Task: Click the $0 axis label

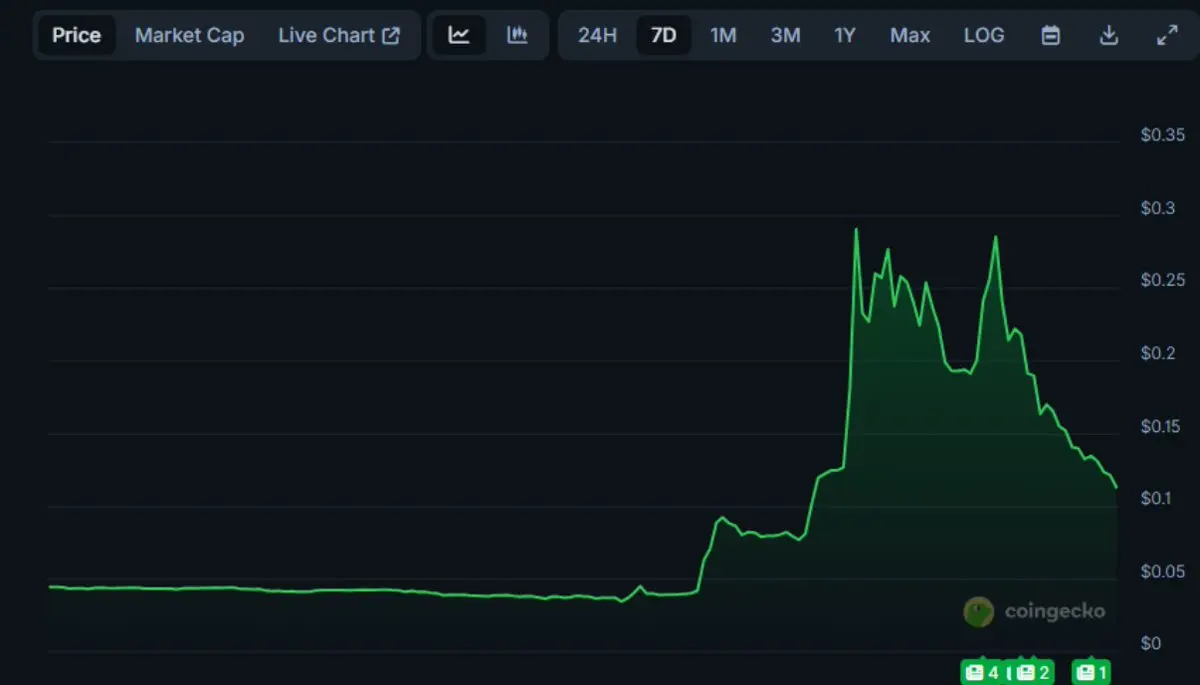Action: click(x=1152, y=643)
